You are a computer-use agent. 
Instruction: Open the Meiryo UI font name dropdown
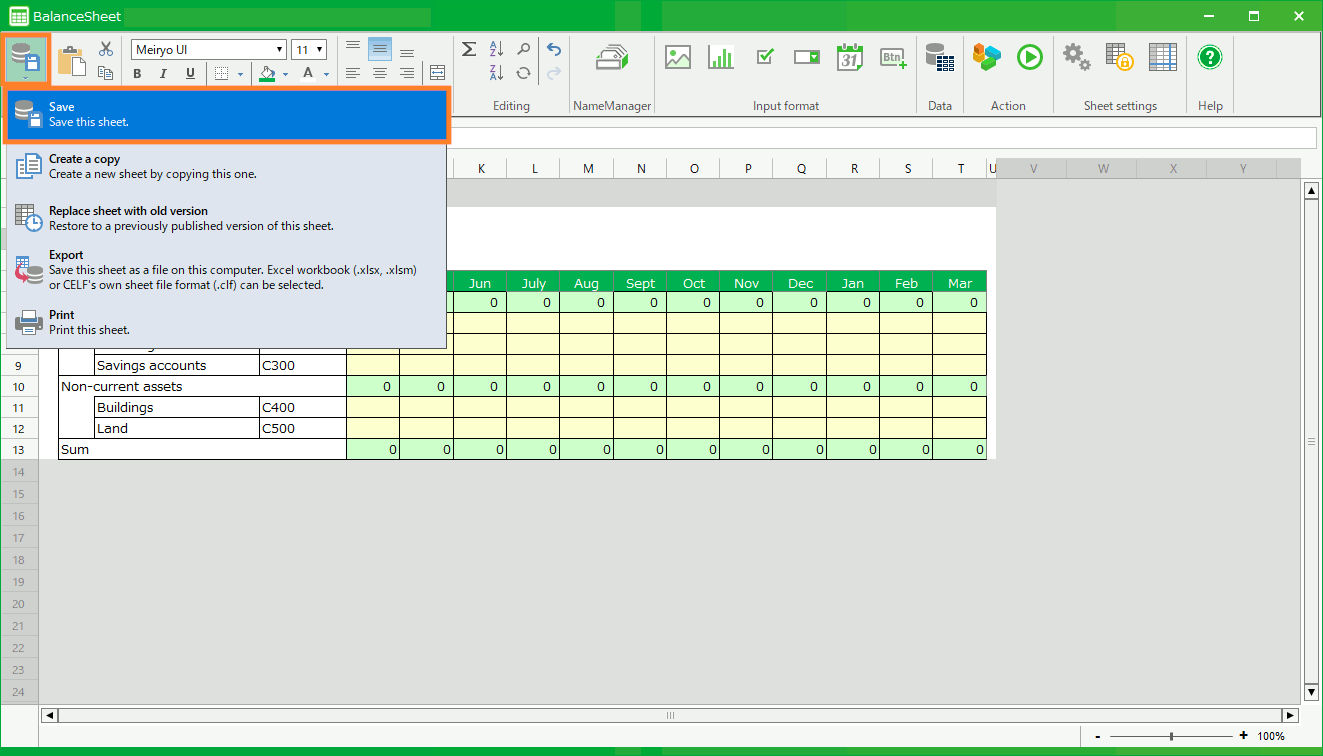(280, 50)
